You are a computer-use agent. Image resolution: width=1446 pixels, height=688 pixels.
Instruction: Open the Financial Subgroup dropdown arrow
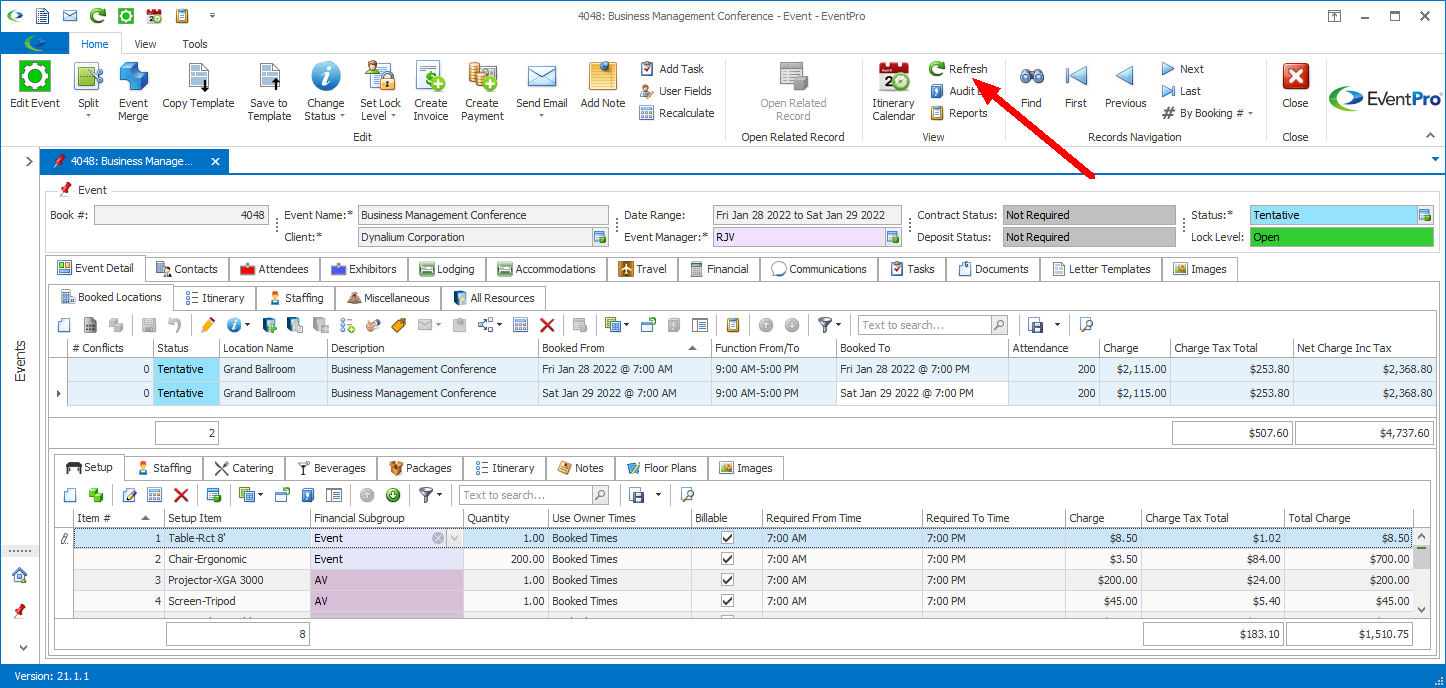click(x=456, y=538)
